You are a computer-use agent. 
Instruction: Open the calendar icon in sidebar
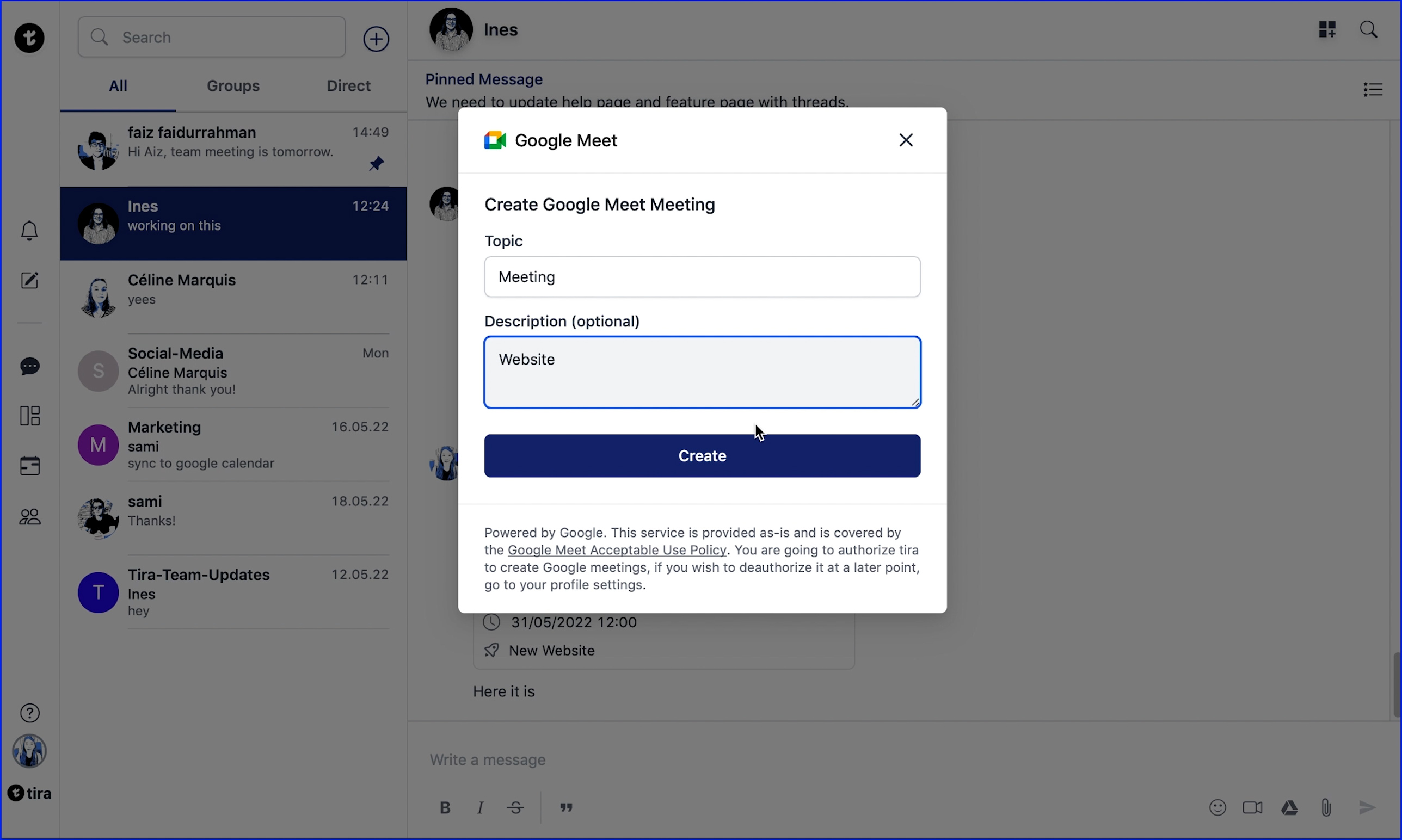[29, 466]
